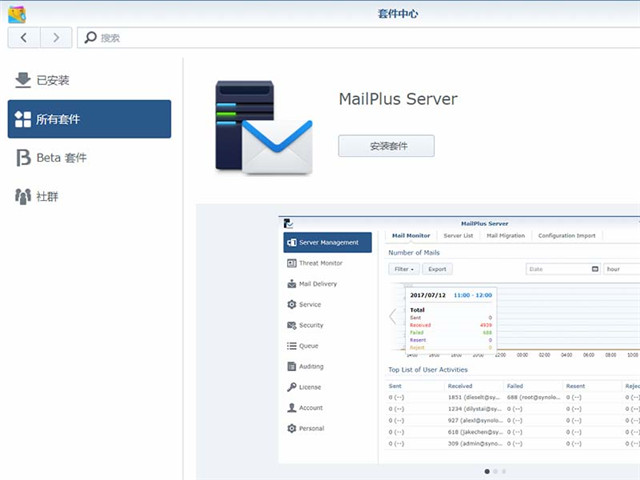Click the Personal gear icon
Viewport: 640px width, 480px height.
click(292, 429)
